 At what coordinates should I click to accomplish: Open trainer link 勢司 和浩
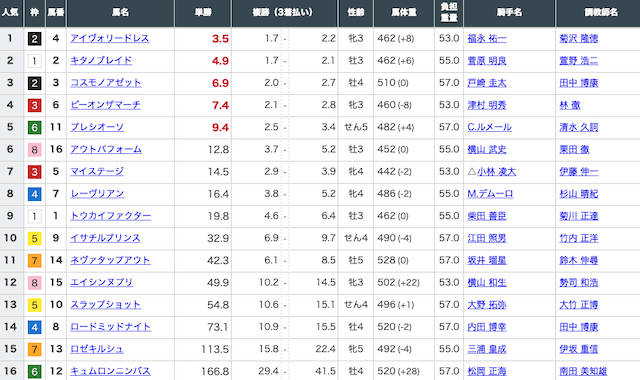click(579, 282)
